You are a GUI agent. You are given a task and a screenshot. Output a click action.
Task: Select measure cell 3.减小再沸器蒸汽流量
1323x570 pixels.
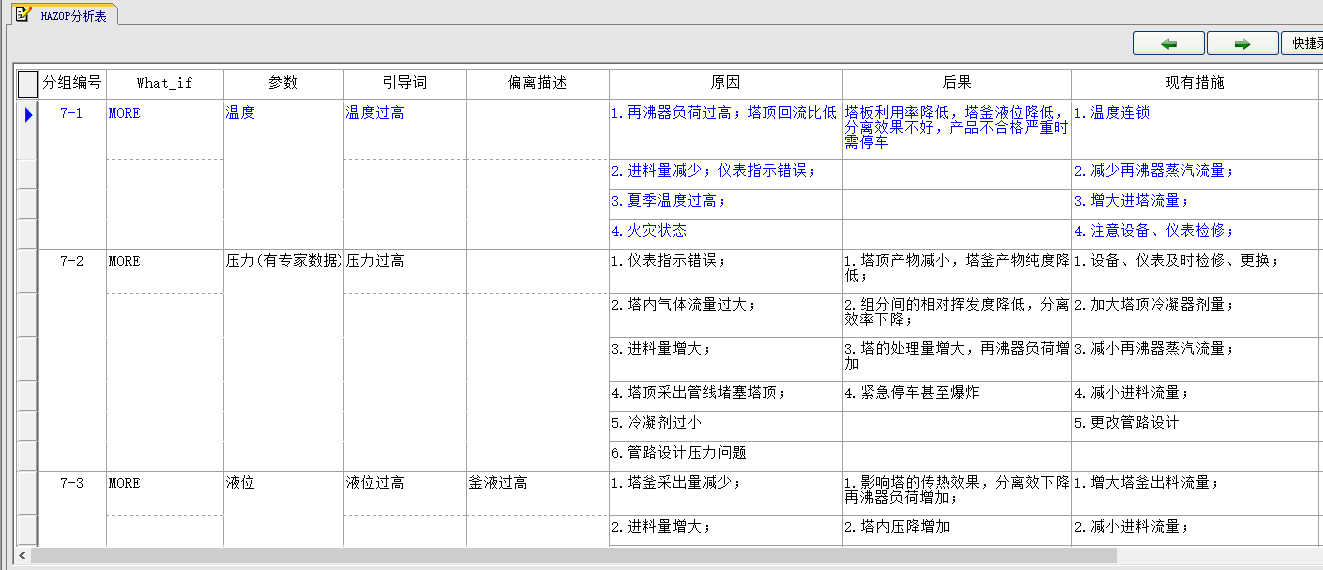tap(1195, 359)
